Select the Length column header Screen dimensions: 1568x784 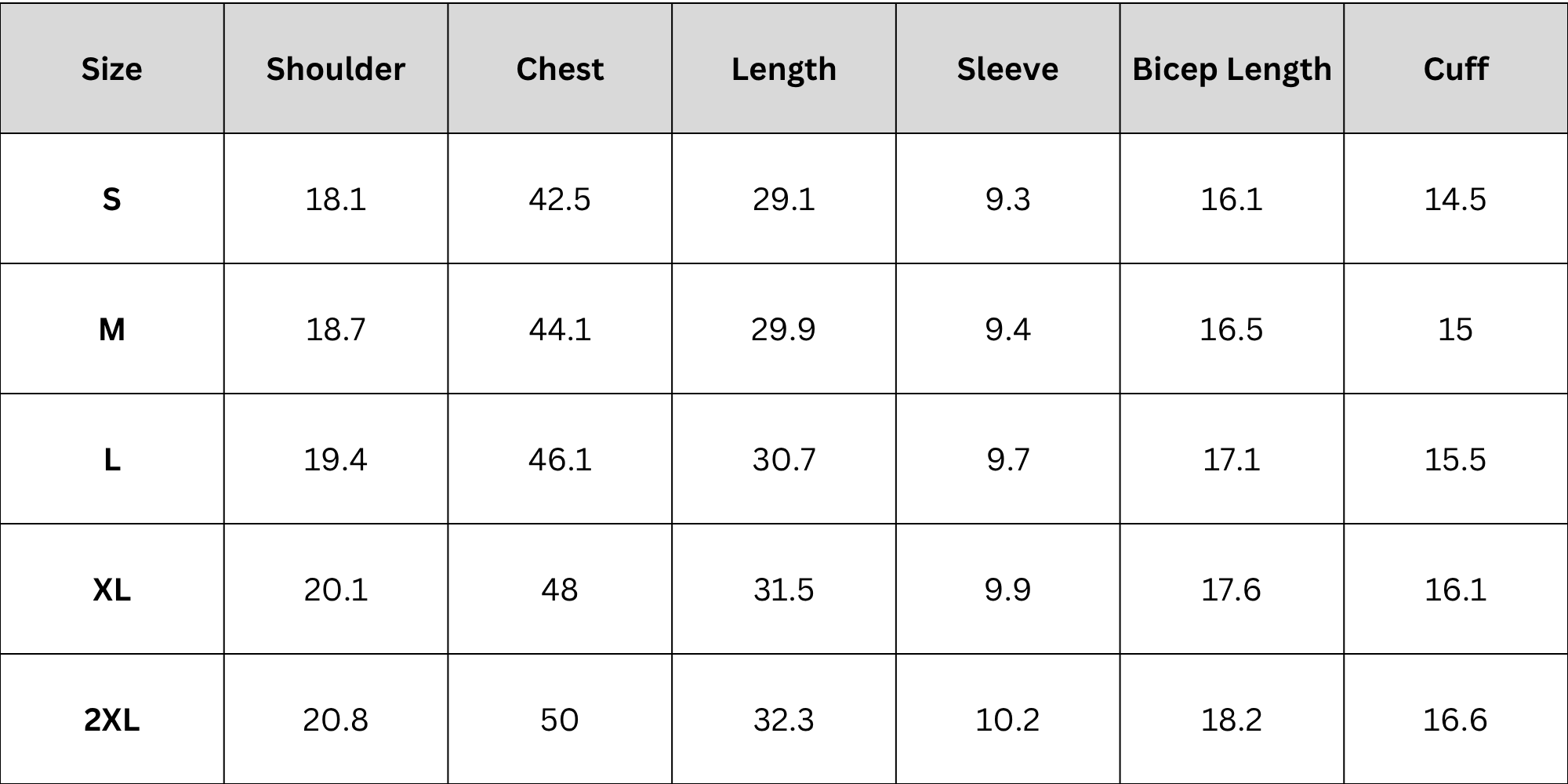pos(784,69)
